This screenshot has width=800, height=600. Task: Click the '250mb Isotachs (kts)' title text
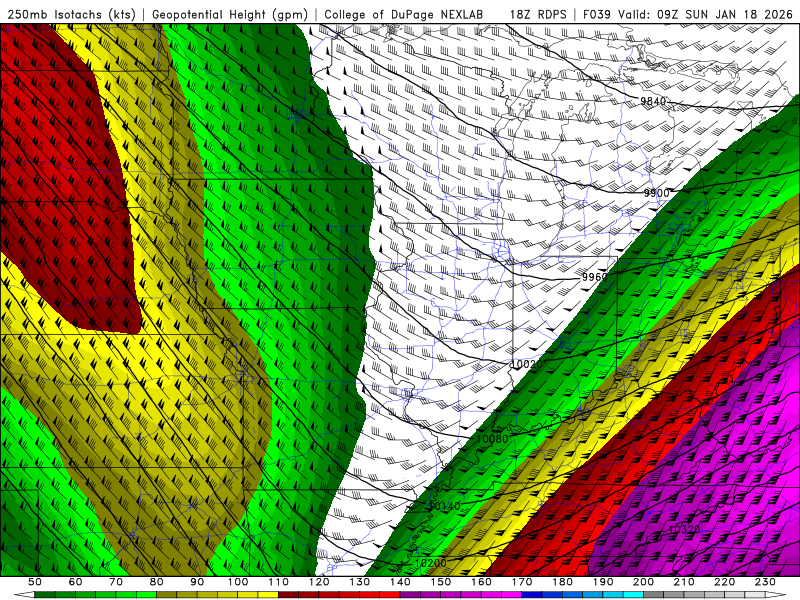pyautogui.click(x=71, y=15)
